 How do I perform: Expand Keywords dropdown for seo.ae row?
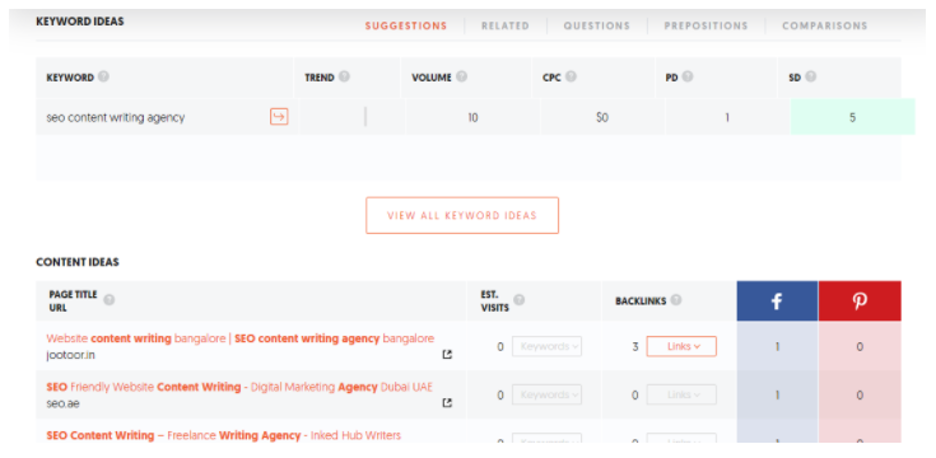[x=547, y=395]
